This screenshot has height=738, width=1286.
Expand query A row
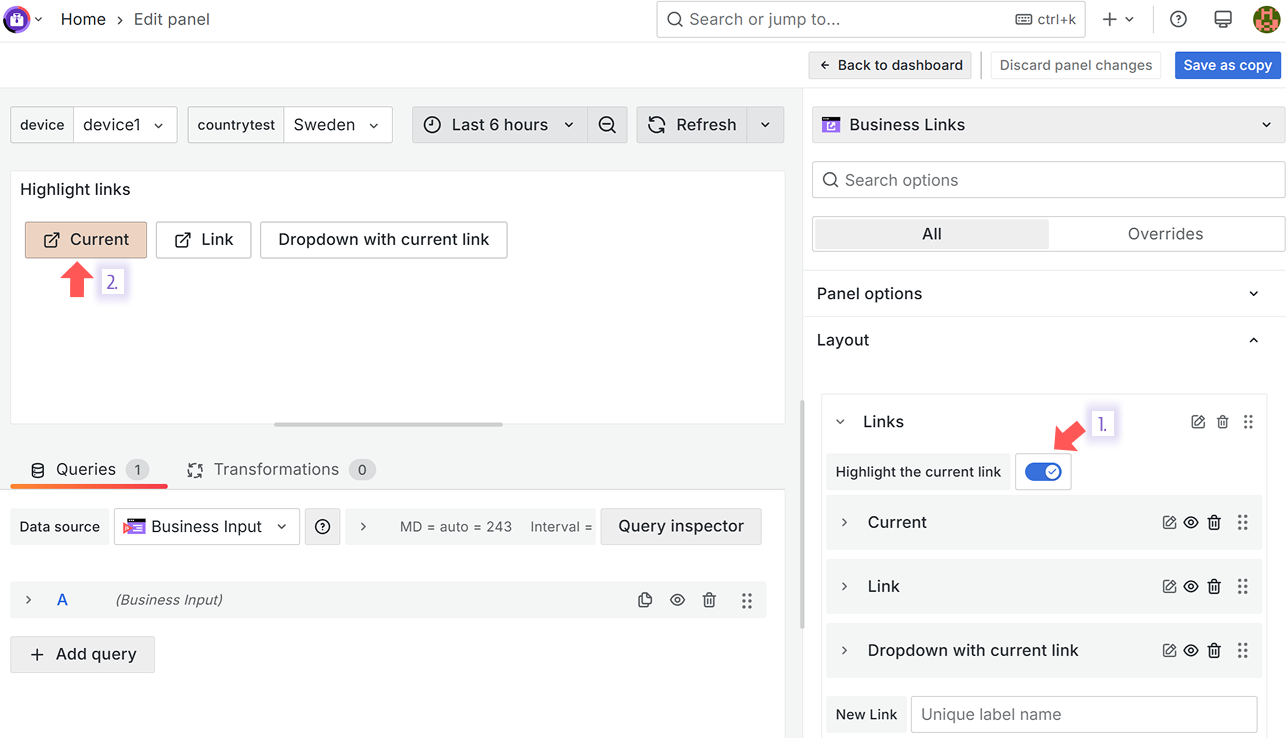coord(28,600)
